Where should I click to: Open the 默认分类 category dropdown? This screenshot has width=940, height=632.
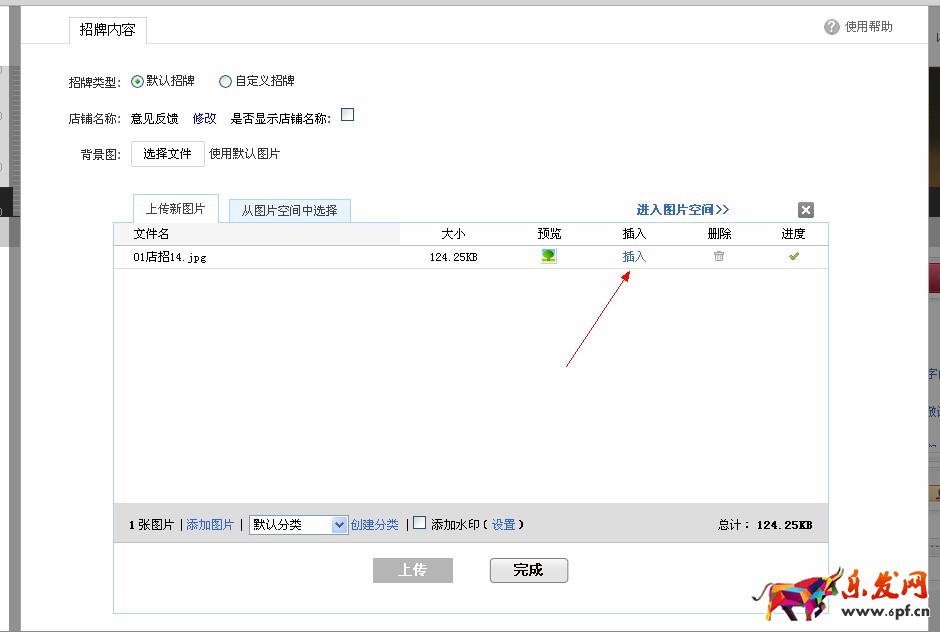click(x=340, y=523)
